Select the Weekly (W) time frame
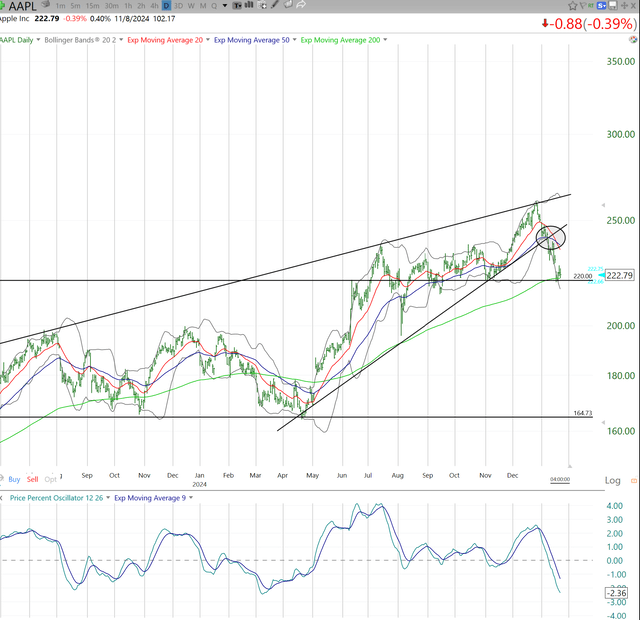This screenshot has height=620, width=640. 191,6
